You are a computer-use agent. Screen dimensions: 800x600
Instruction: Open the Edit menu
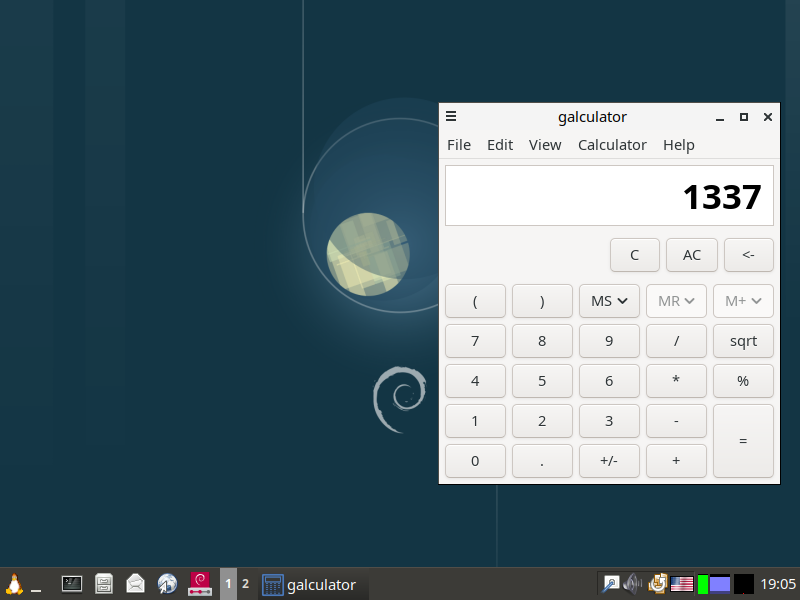pyautogui.click(x=500, y=145)
